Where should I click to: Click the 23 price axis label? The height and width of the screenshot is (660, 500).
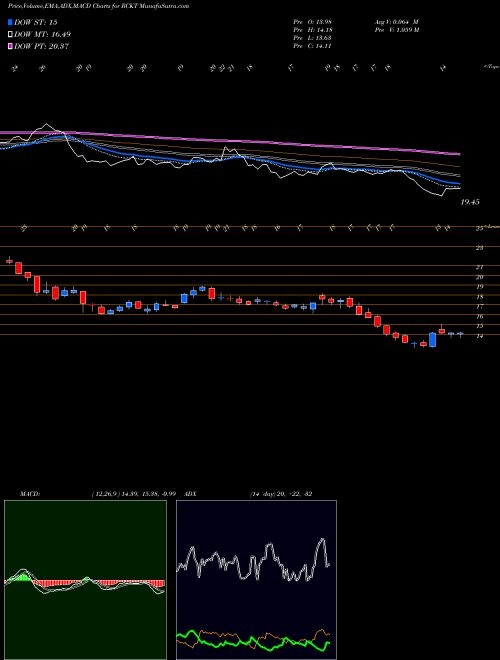(479, 248)
